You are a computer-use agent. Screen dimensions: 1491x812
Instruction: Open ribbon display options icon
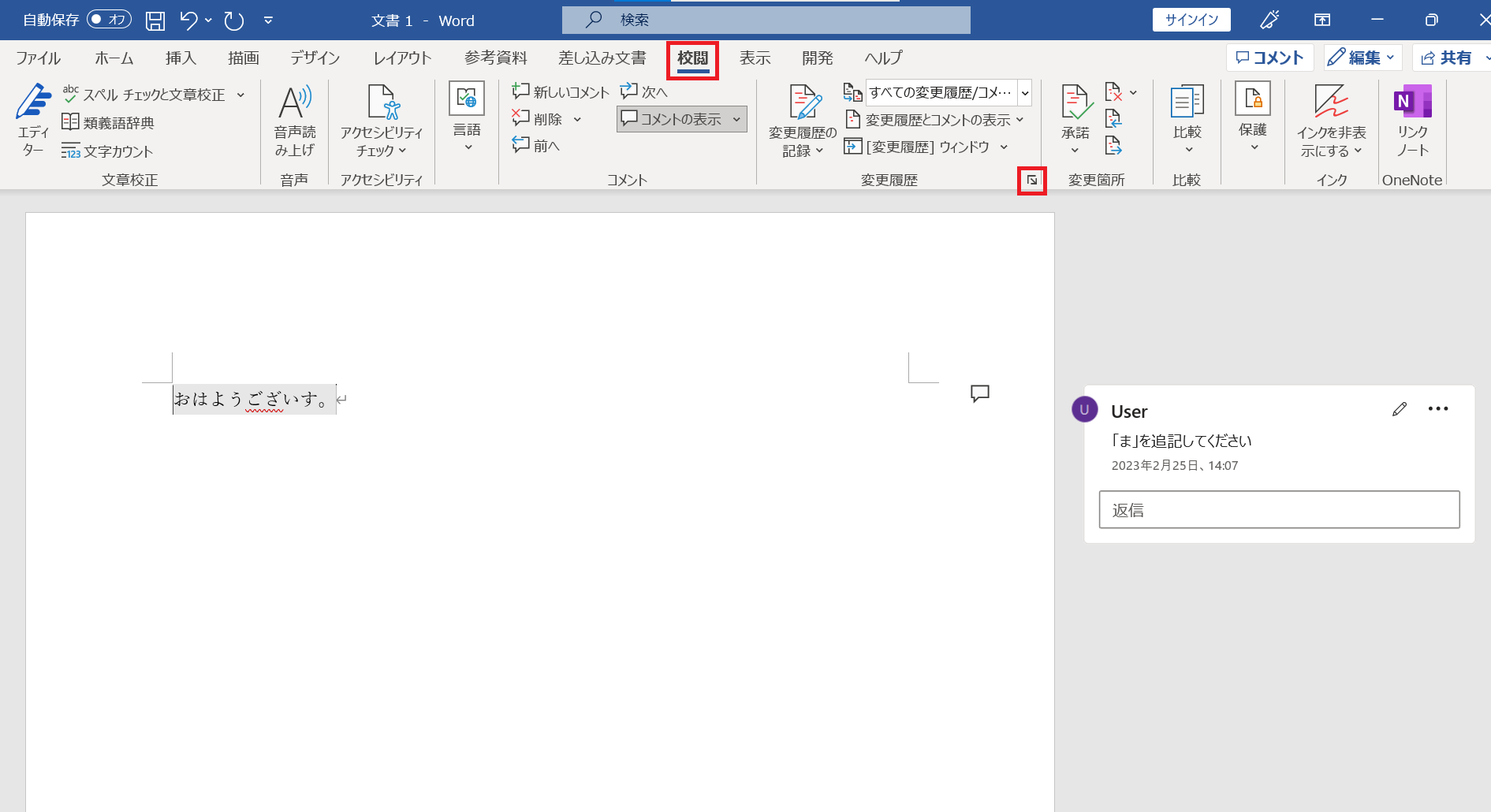coord(1322,20)
